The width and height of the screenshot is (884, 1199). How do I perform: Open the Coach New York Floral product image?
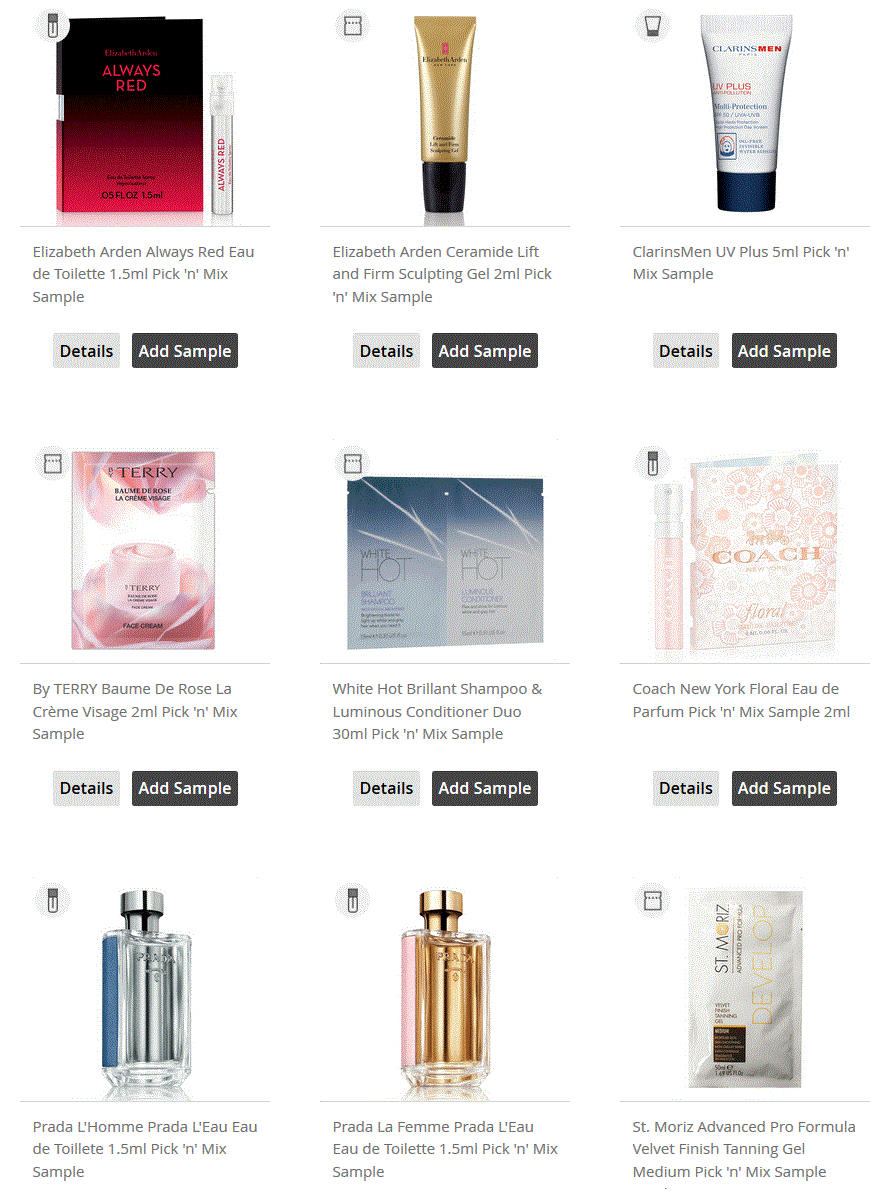746,557
